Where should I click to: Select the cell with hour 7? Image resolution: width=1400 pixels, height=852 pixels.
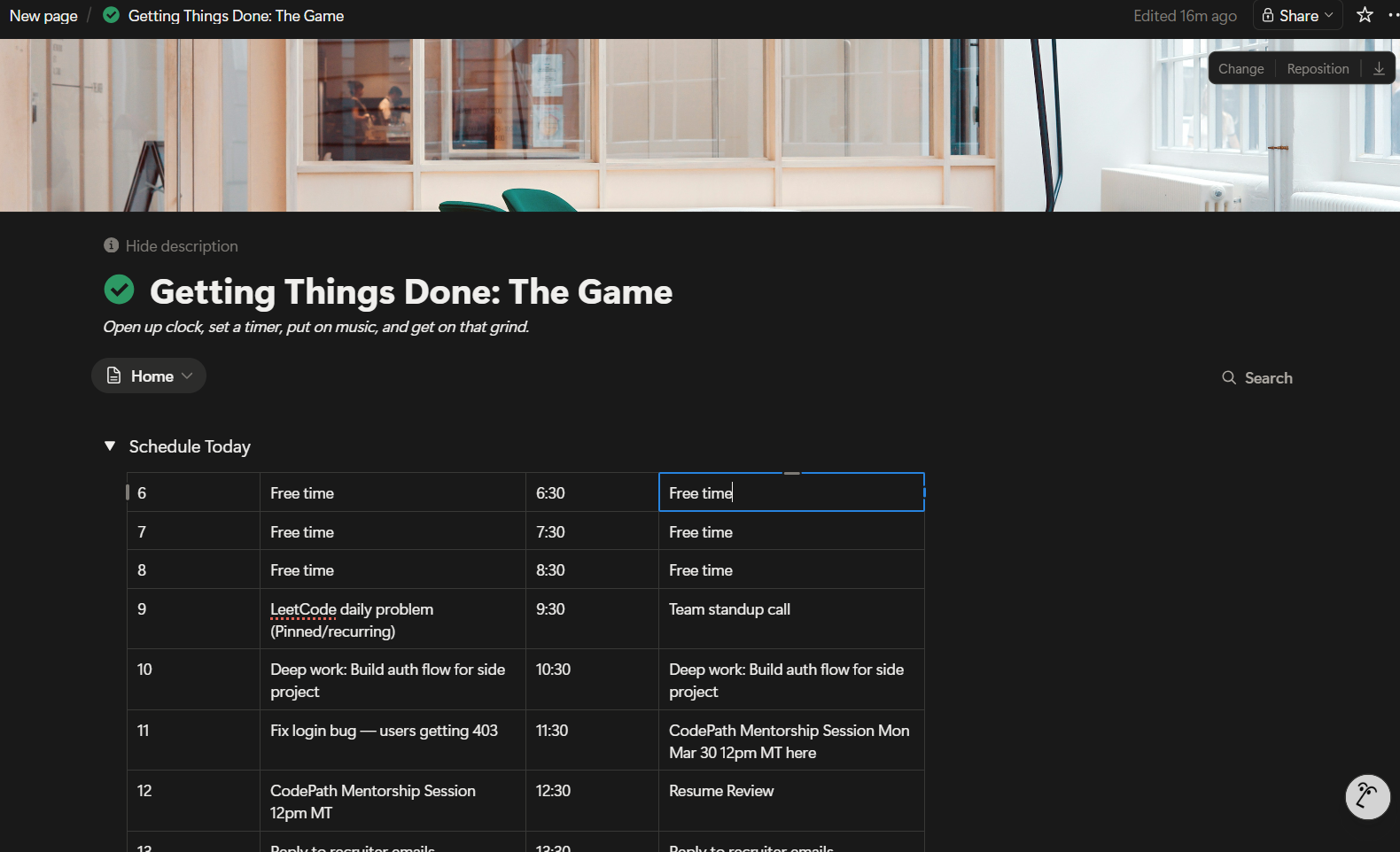point(193,531)
